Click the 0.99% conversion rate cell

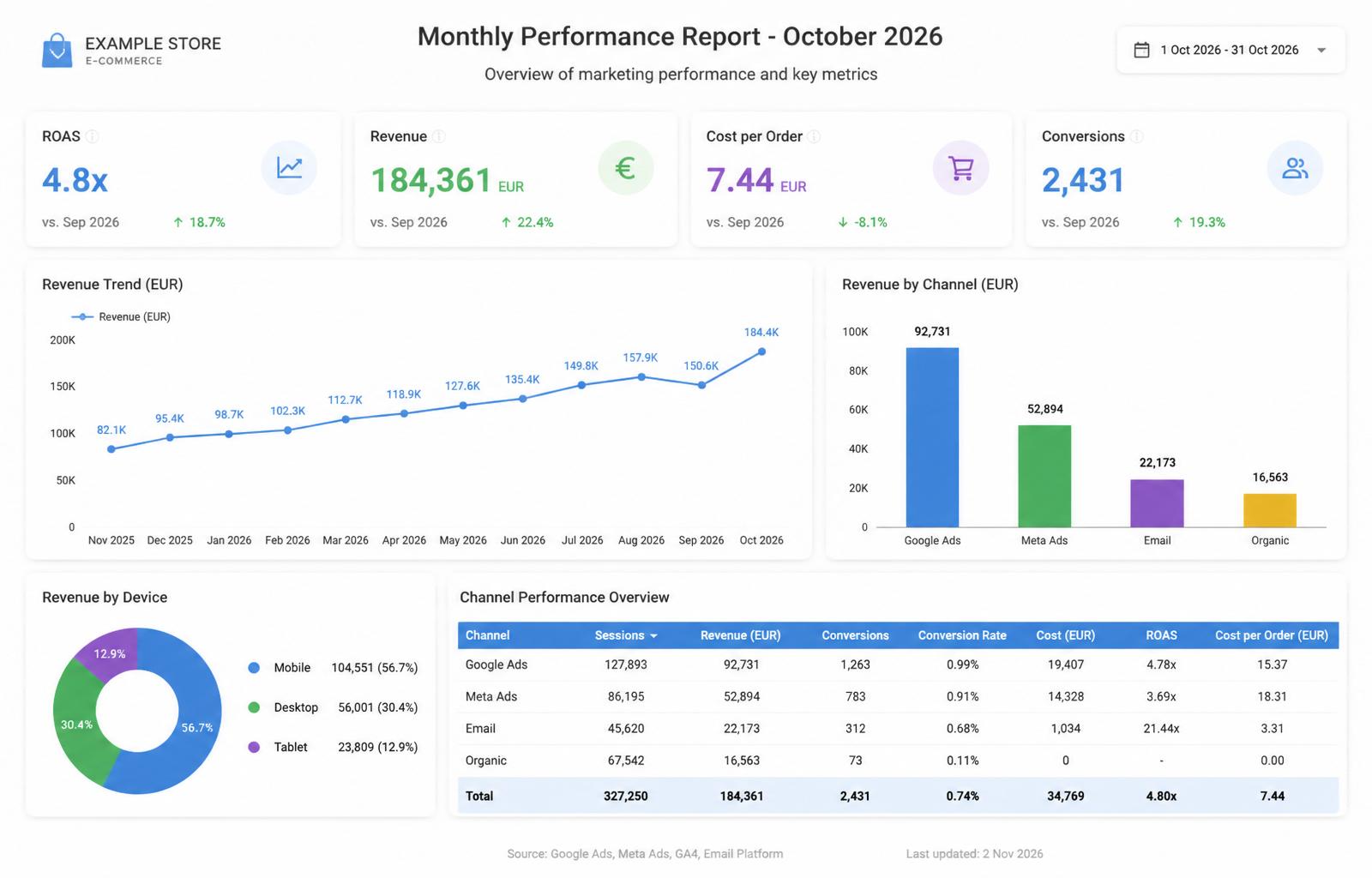[x=962, y=665]
